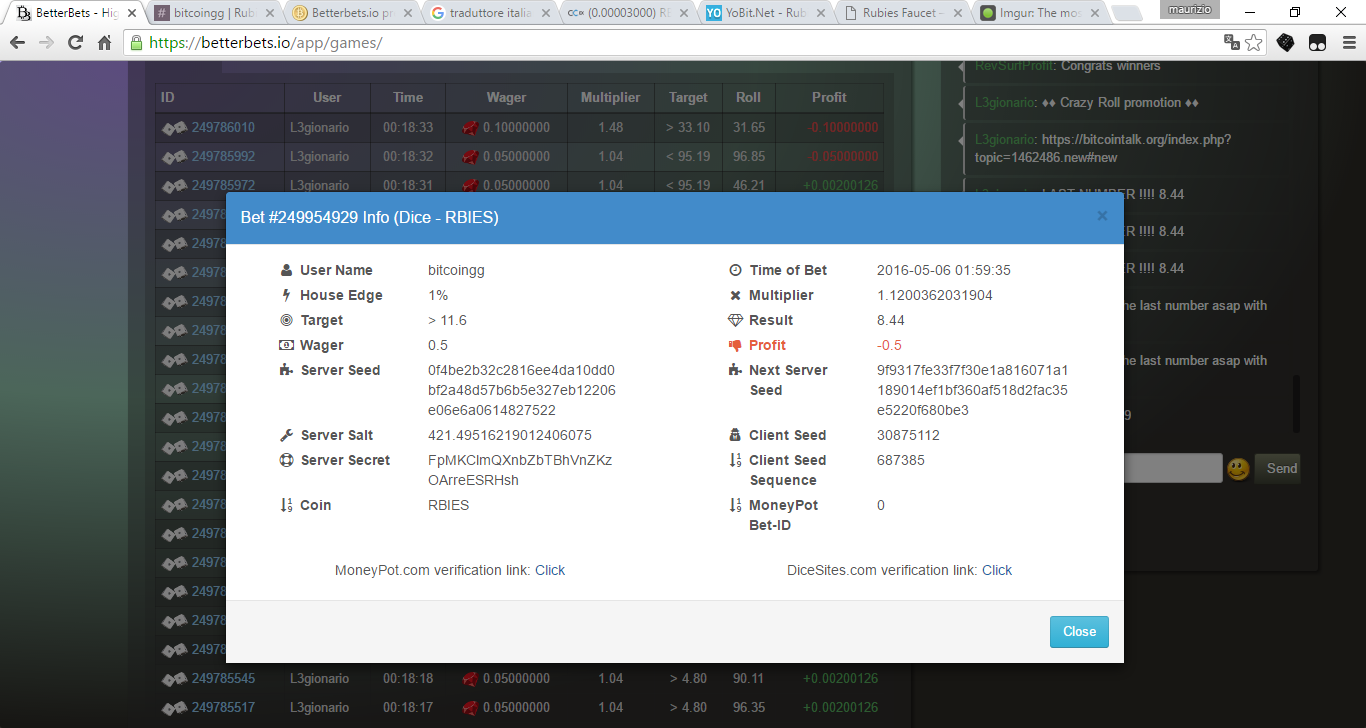
Task: Reload the page with the refresh icon
Action: (75, 43)
